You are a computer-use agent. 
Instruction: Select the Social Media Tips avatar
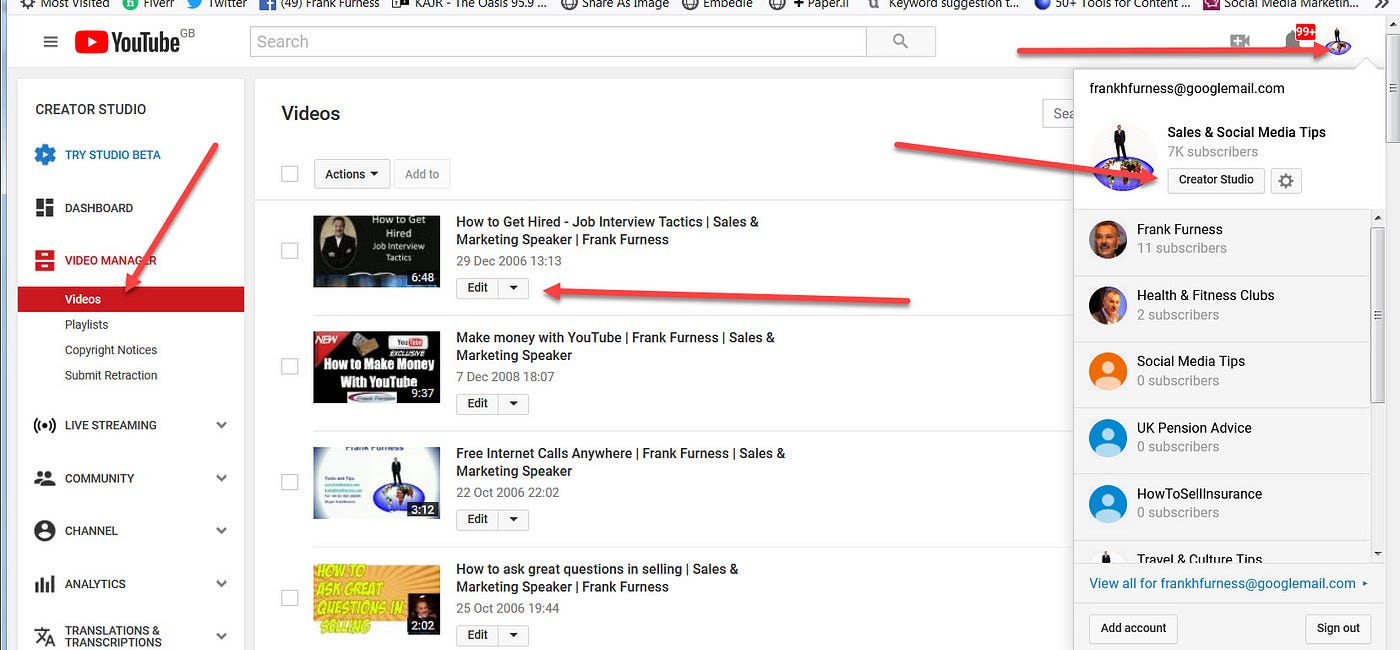[1107, 371]
